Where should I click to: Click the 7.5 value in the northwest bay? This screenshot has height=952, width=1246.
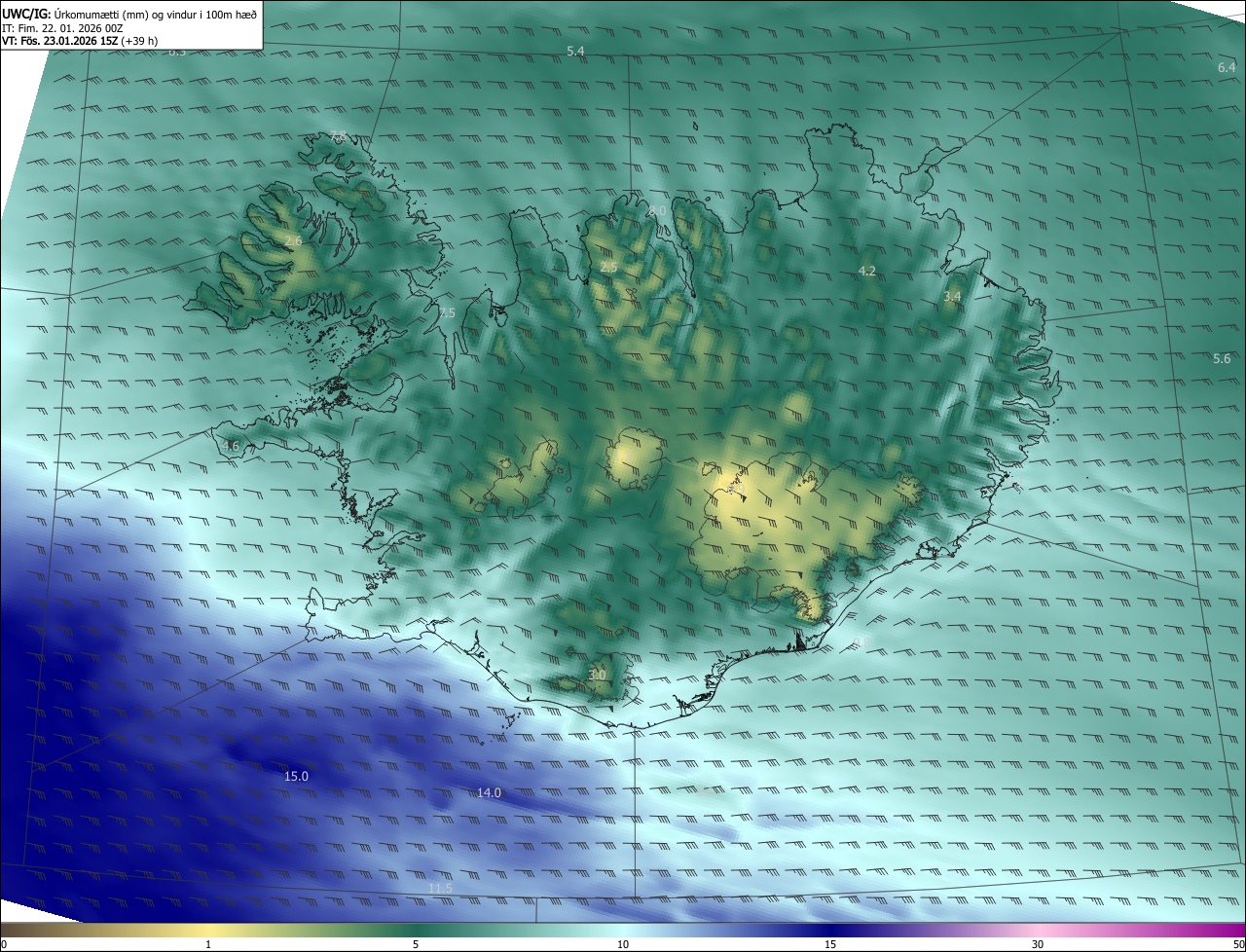tap(446, 312)
